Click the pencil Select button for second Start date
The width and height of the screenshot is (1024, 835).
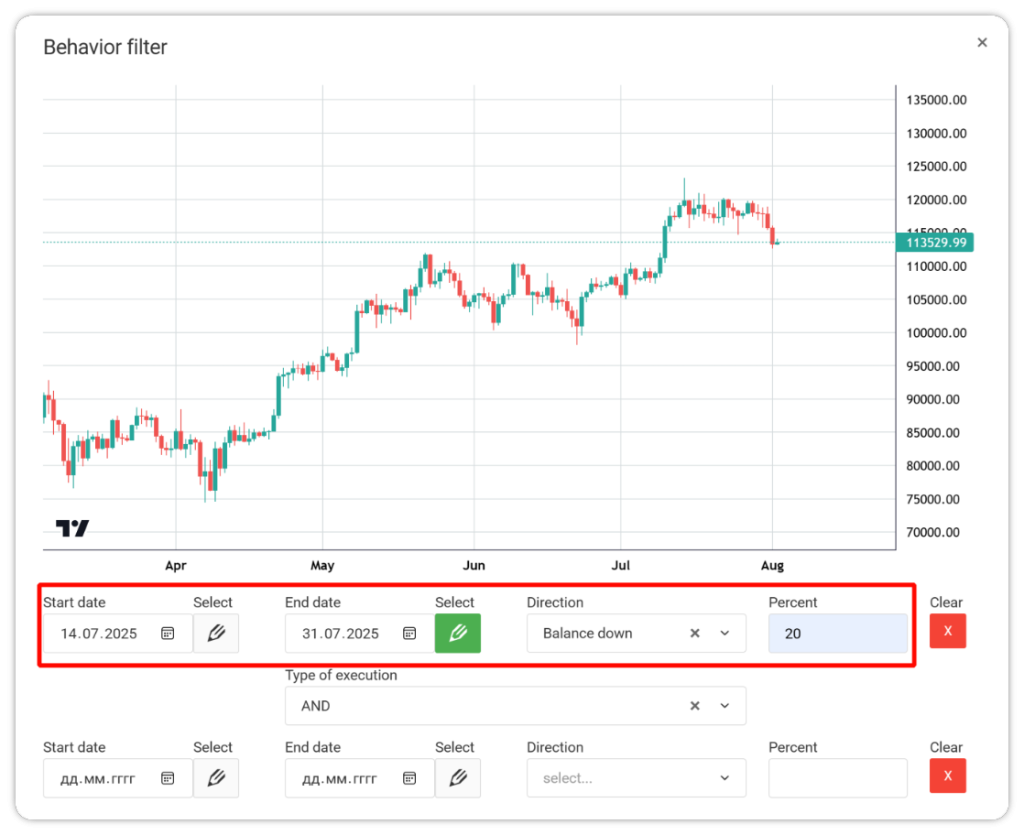[x=216, y=778]
